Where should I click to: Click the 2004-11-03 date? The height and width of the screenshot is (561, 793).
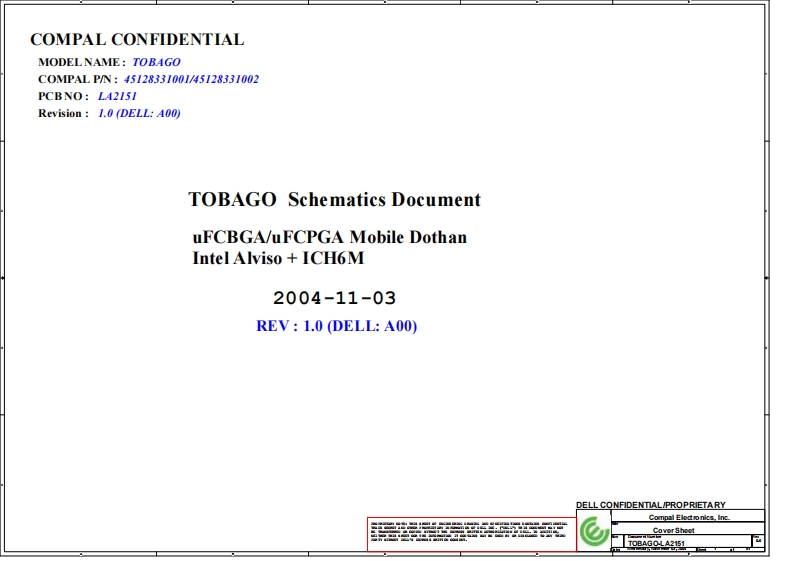point(334,298)
